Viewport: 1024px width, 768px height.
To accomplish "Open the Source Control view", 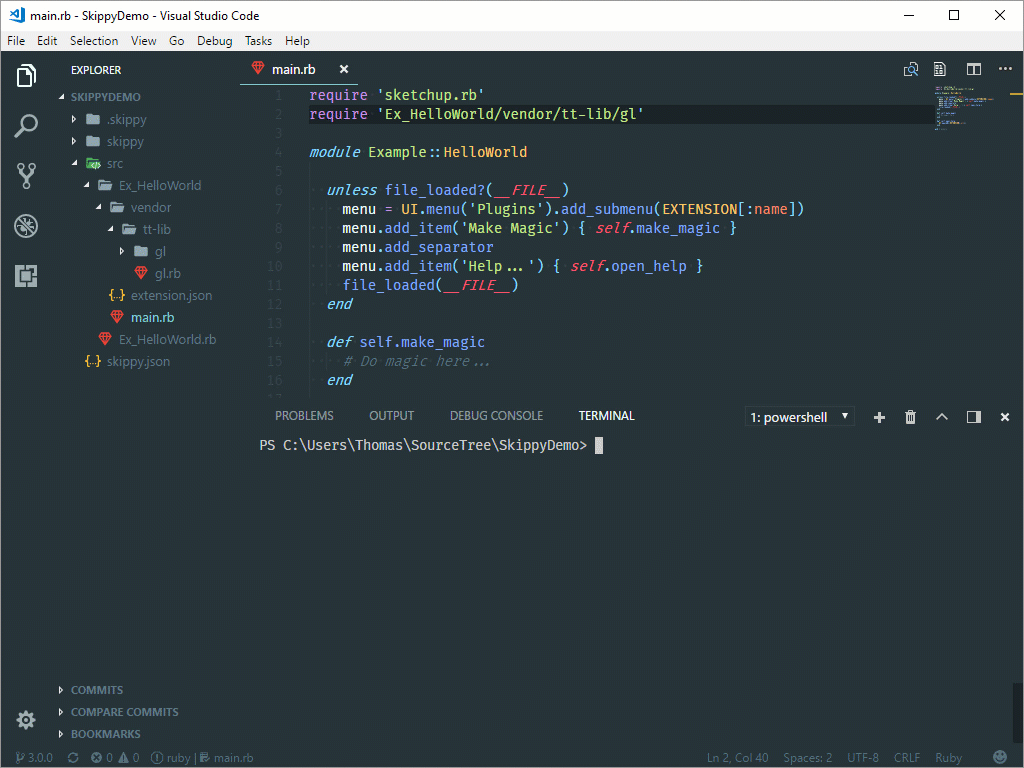I will pos(26,176).
